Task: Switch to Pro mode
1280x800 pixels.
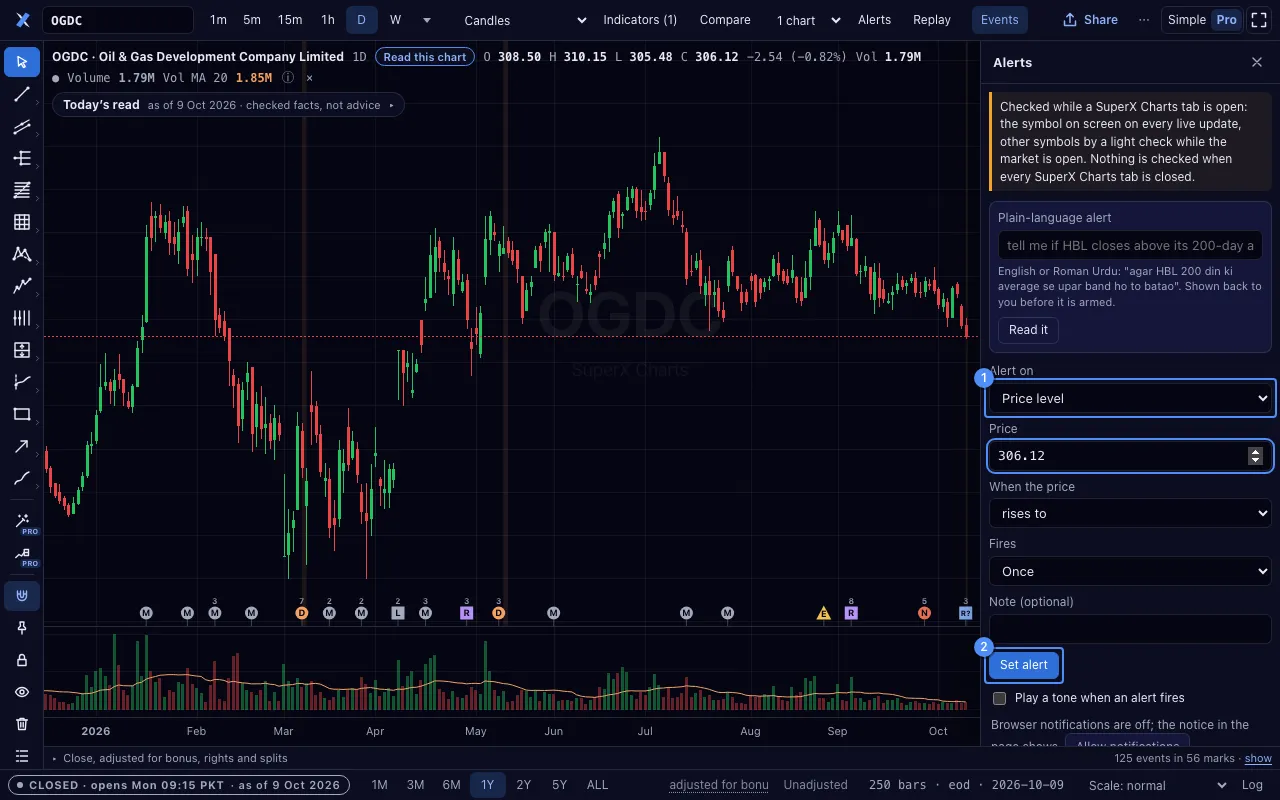Action: pos(1226,20)
